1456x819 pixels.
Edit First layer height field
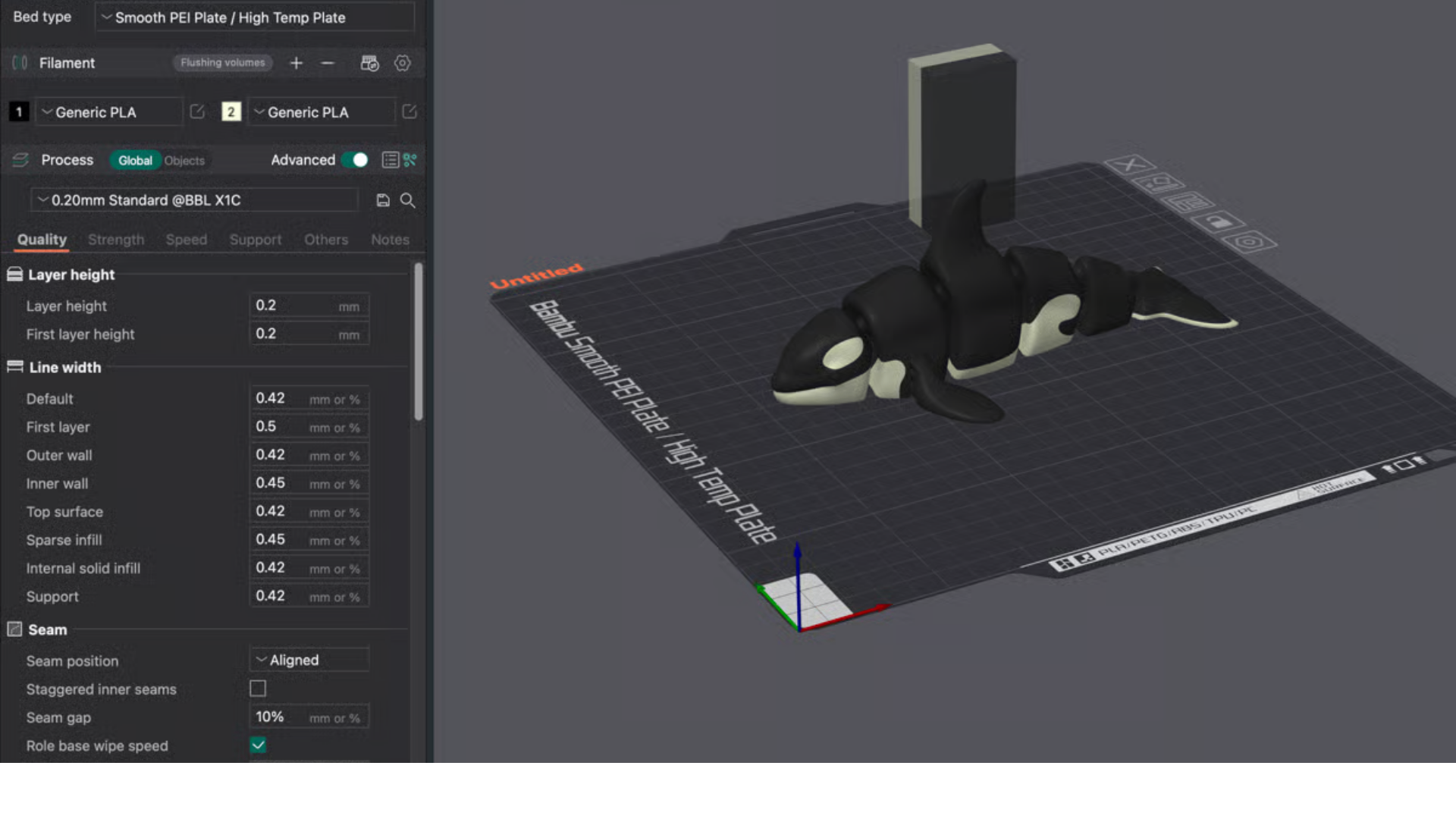309,334
